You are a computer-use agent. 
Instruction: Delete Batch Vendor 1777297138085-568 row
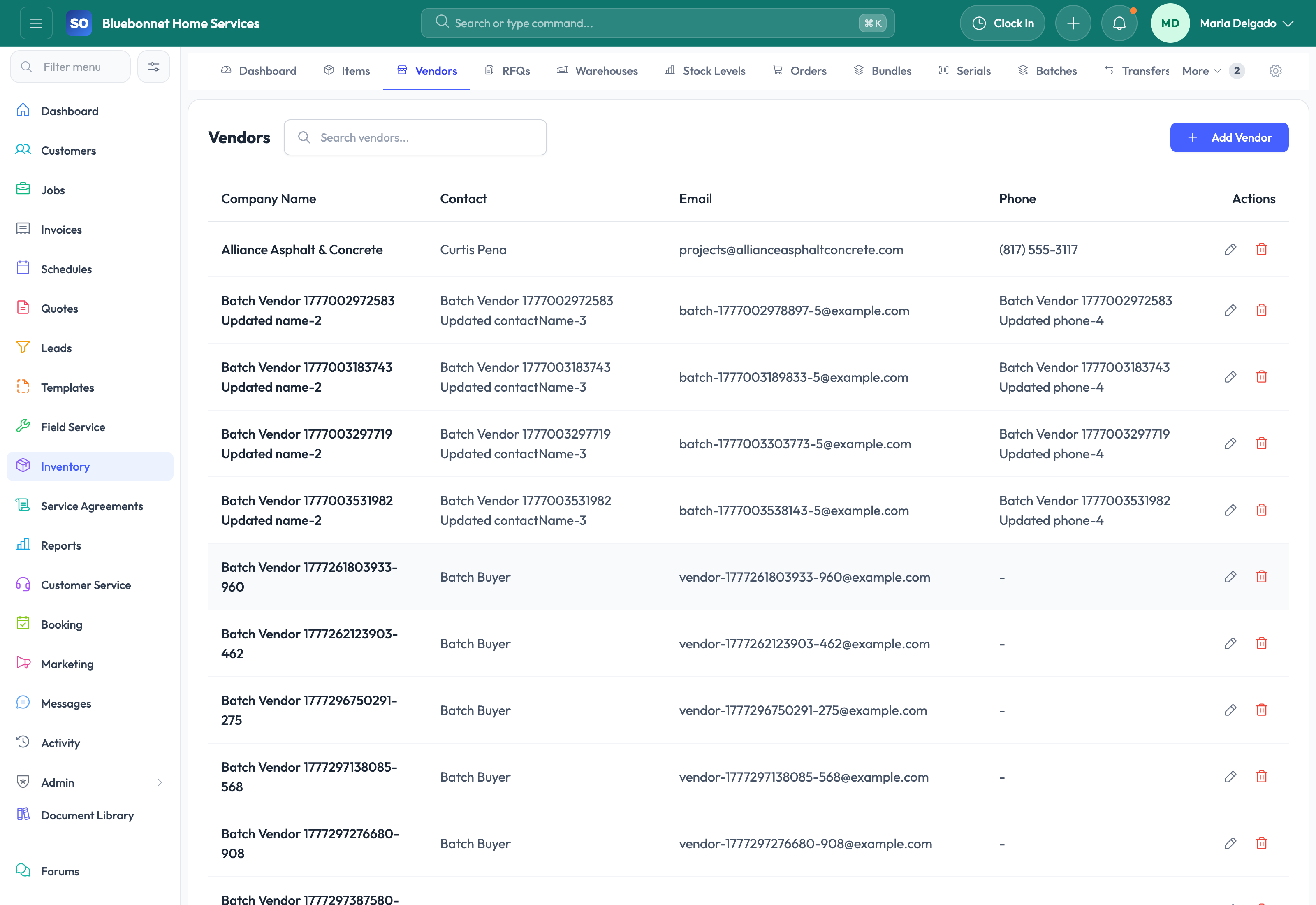click(x=1261, y=777)
